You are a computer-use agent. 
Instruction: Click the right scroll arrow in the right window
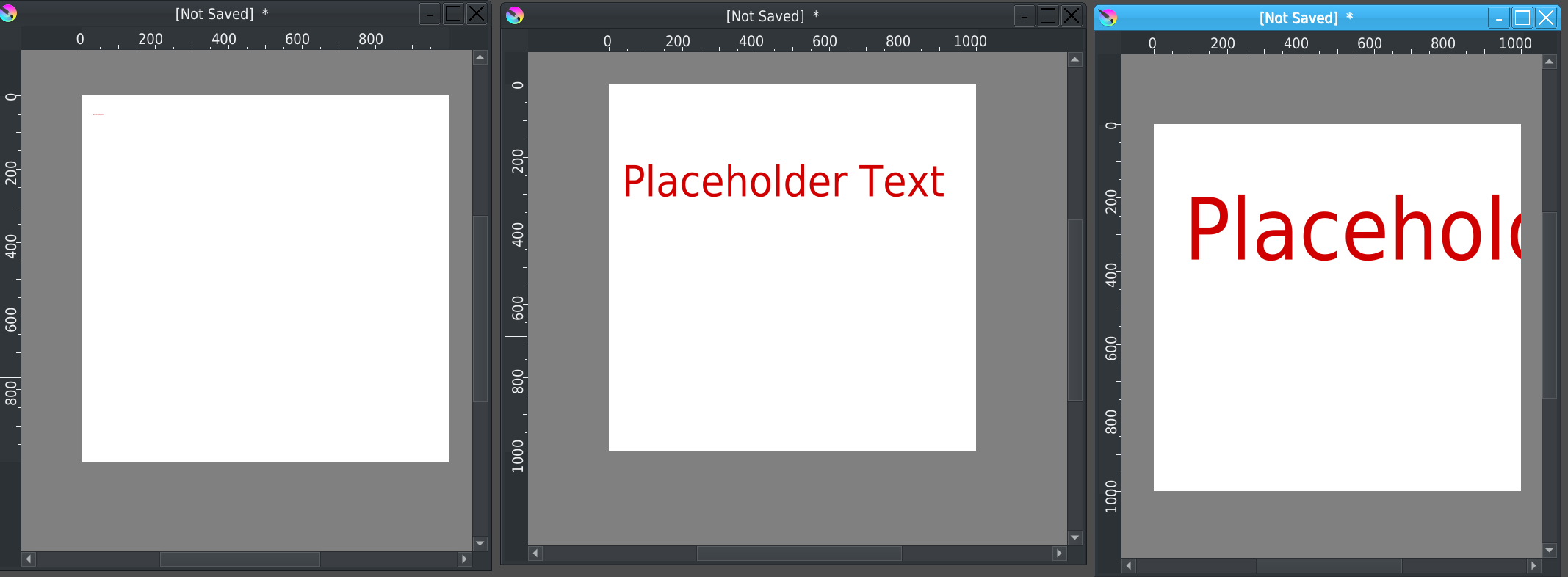[1533, 566]
